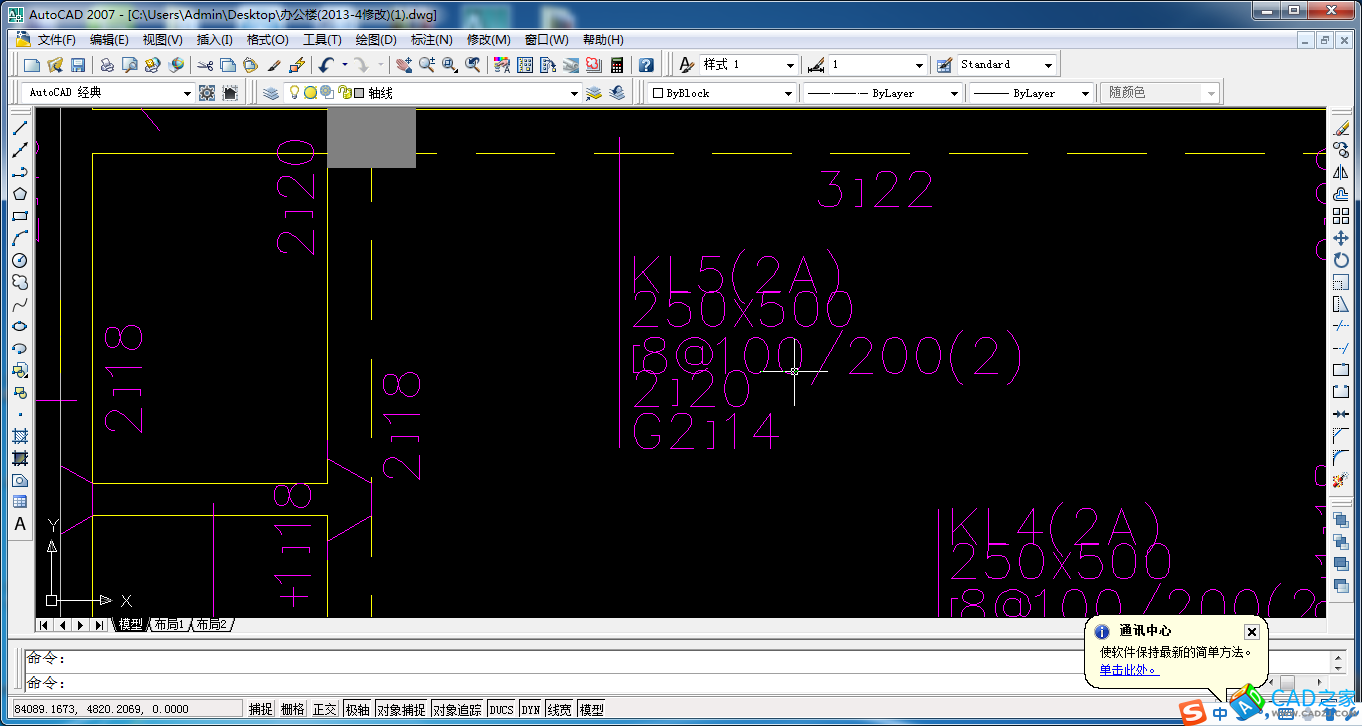The width and height of the screenshot is (1362, 726).
Task: Choose the Mirror modify tool
Action: pyautogui.click(x=1341, y=172)
